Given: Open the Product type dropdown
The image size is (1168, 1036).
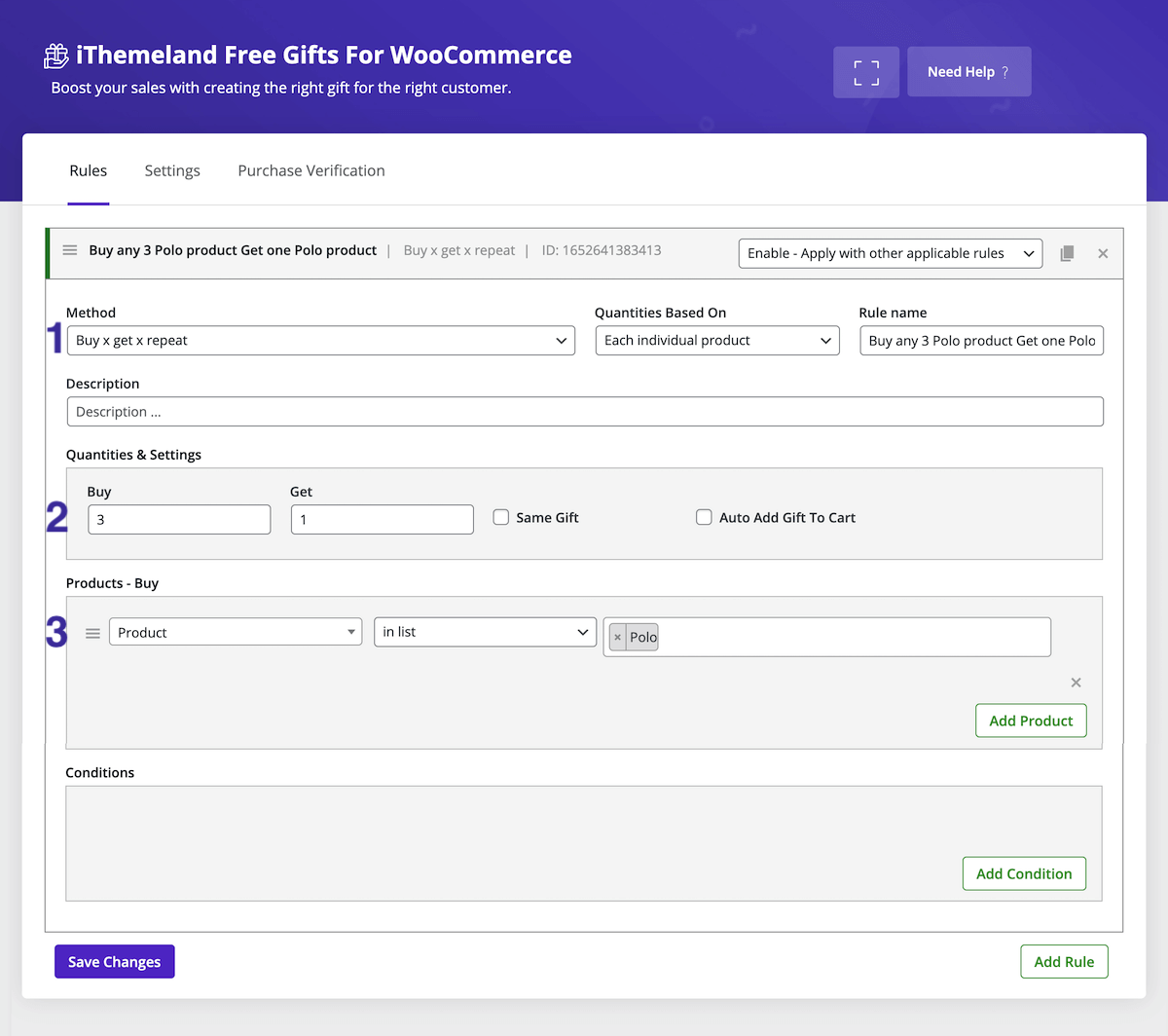Looking at the screenshot, I should coord(236,632).
